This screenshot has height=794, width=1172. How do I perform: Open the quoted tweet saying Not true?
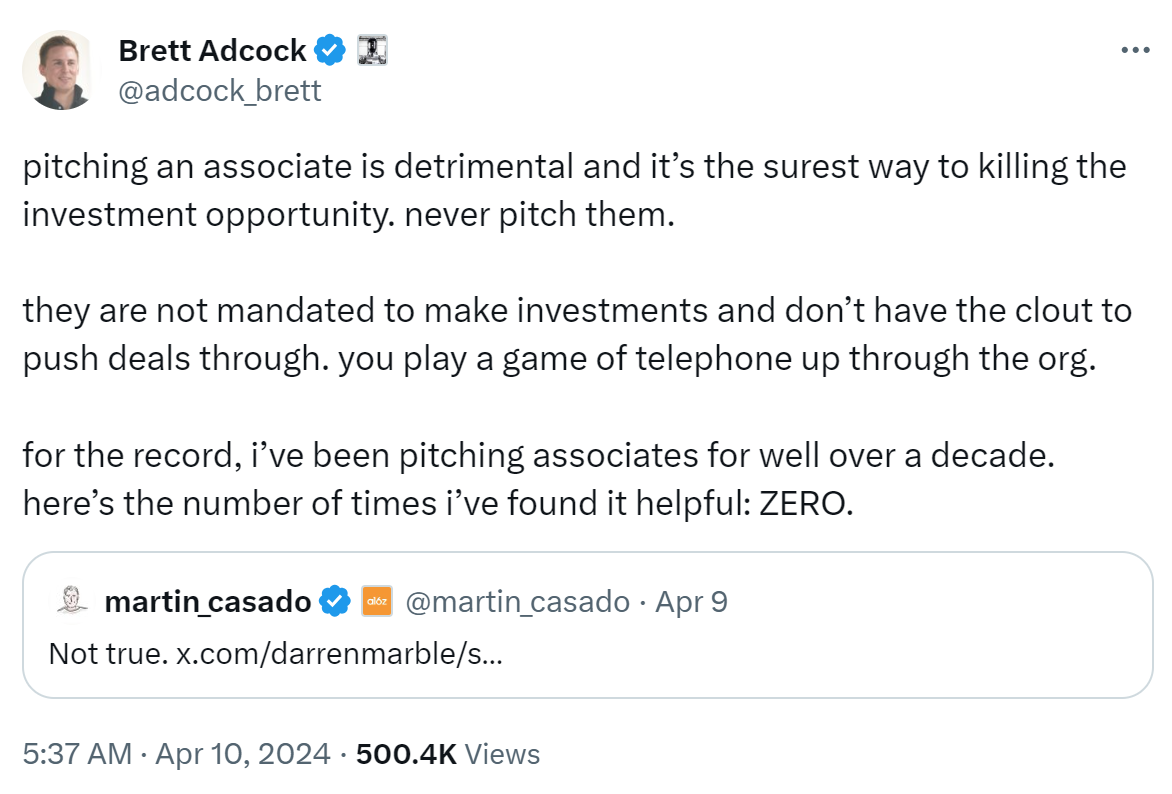[x=587, y=625]
